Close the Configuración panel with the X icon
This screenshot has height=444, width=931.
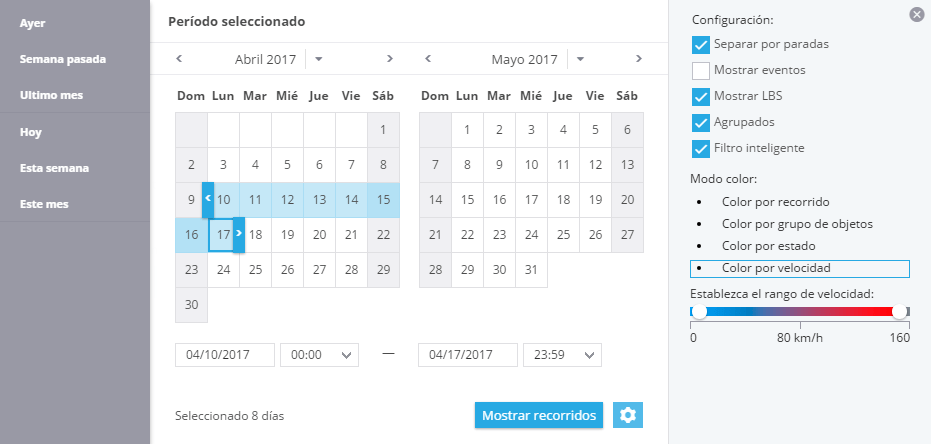pyautogui.click(x=916, y=15)
